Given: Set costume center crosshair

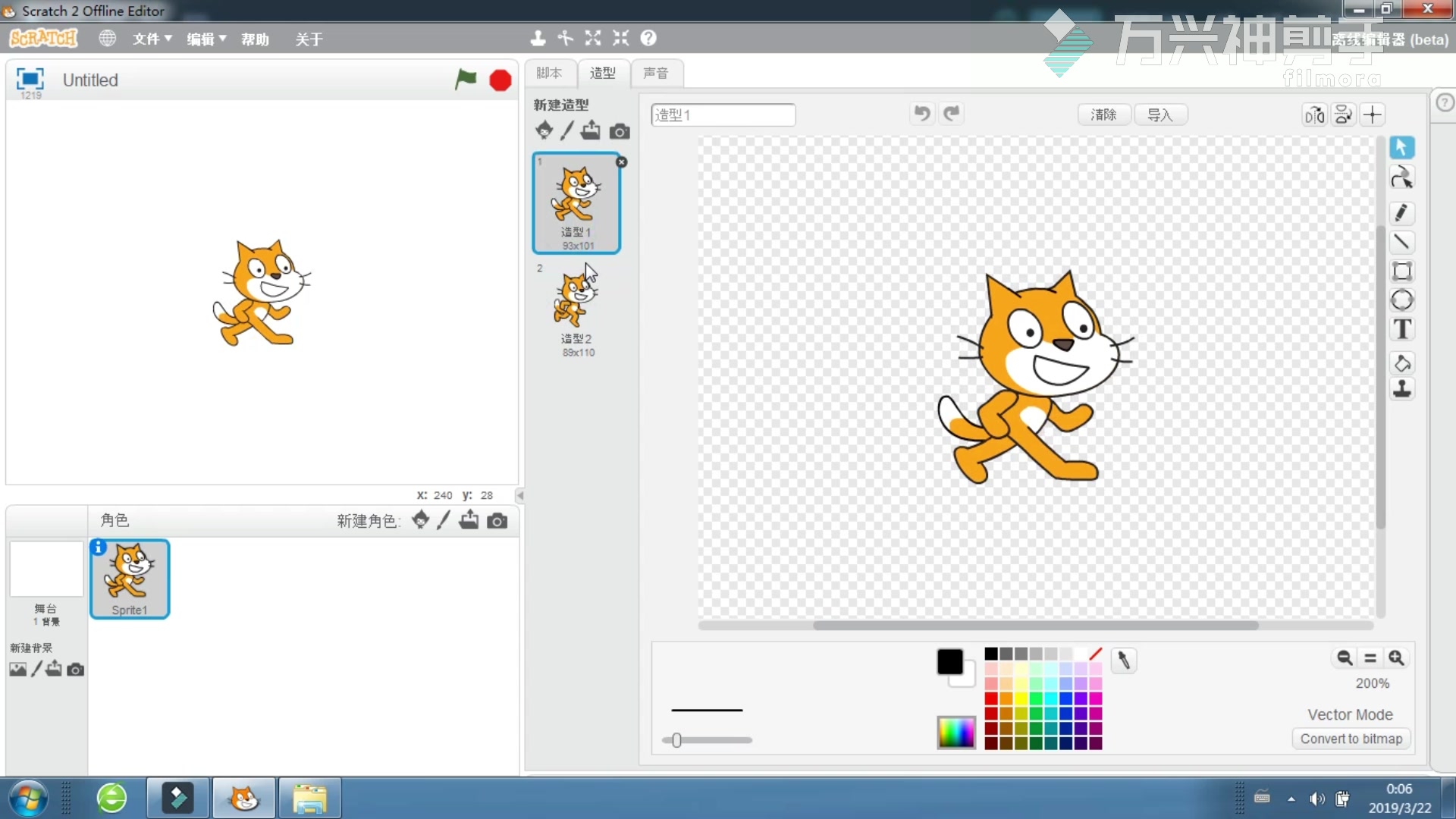Looking at the screenshot, I should coord(1372,115).
